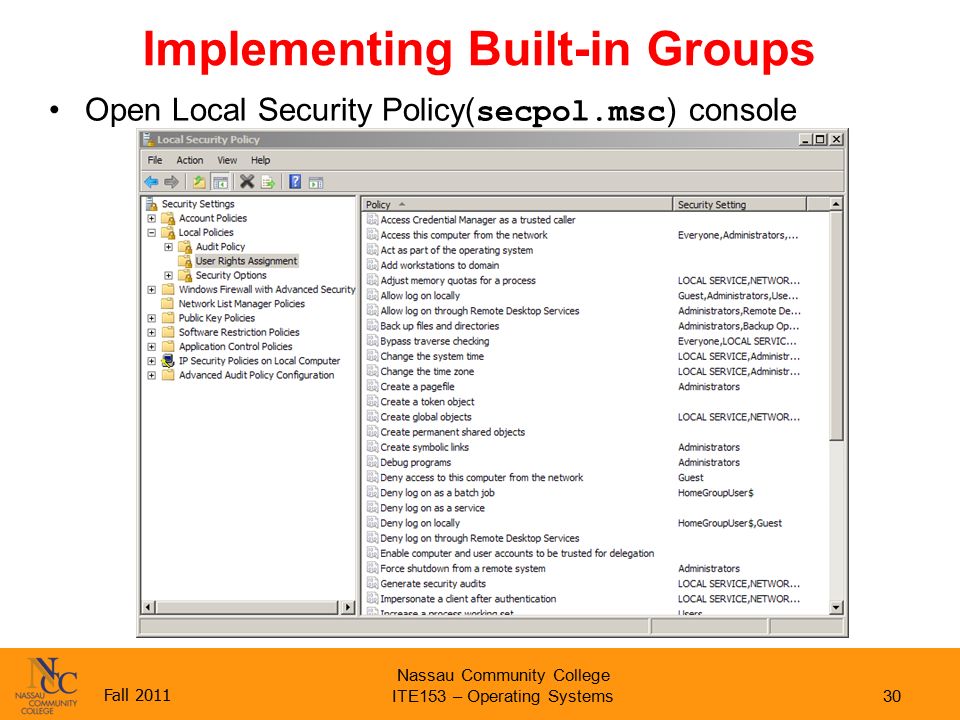
Task: Expand the Audit Policy node
Action: coord(168,247)
